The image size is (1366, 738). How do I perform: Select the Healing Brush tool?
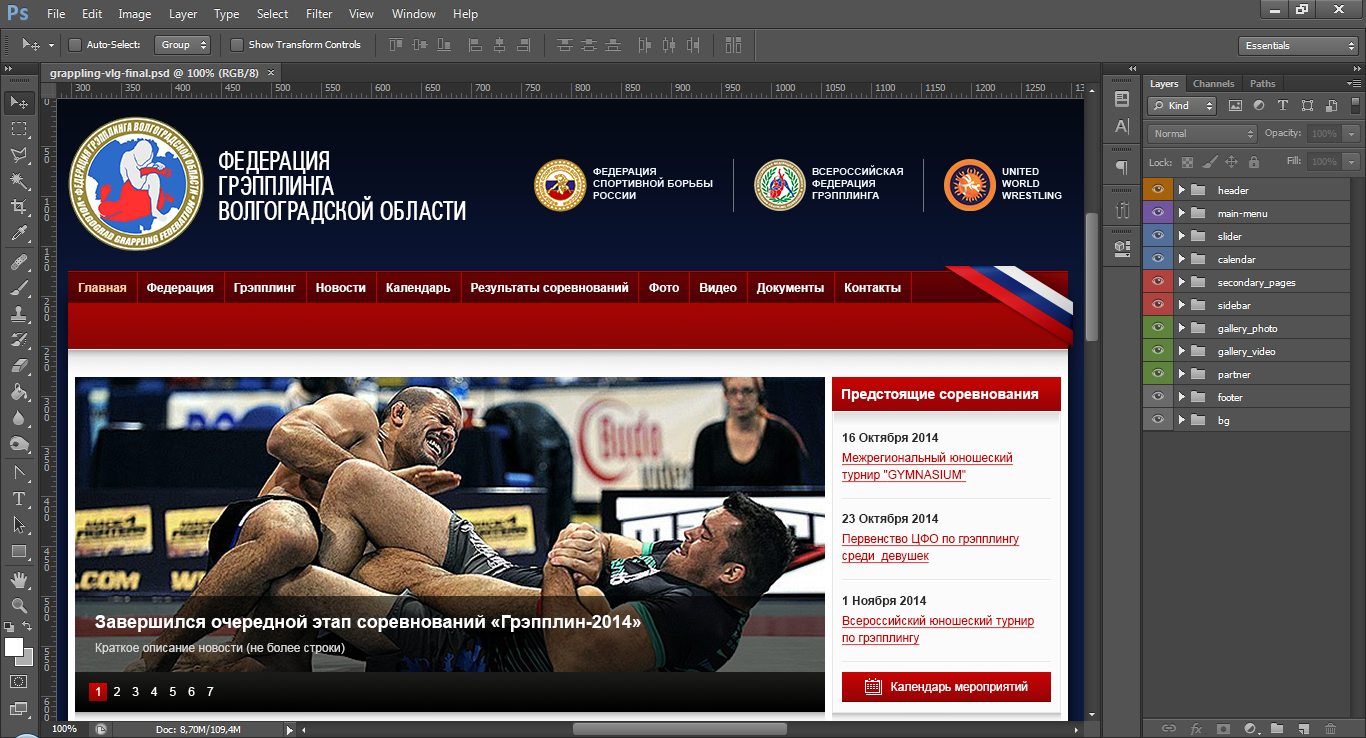[x=19, y=262]
